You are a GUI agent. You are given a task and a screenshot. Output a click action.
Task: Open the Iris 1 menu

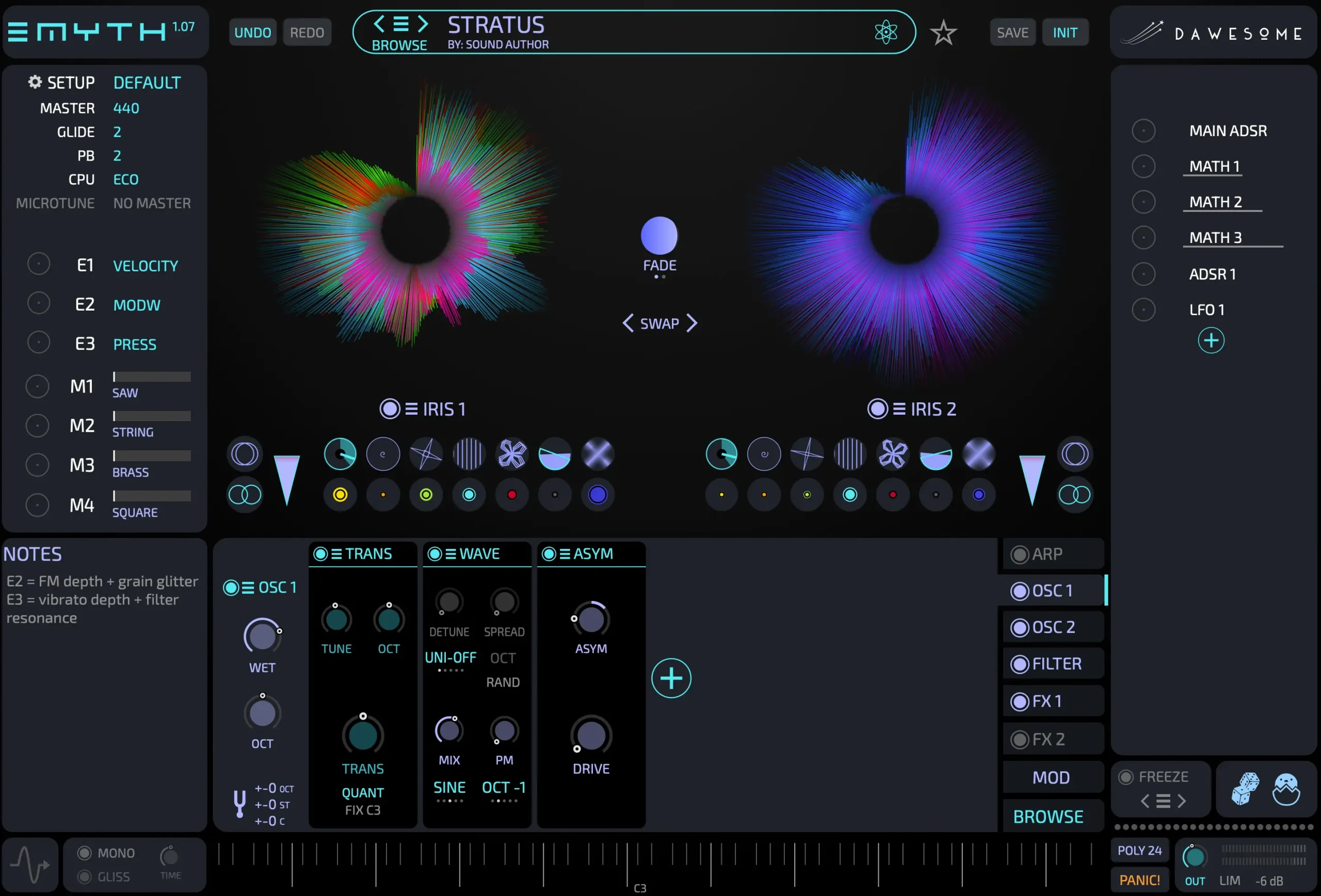[x=412, y=409]
